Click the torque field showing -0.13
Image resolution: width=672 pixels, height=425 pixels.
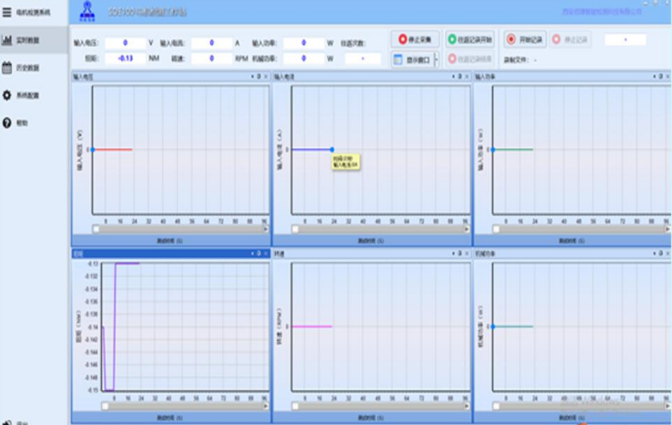(125, 58)
